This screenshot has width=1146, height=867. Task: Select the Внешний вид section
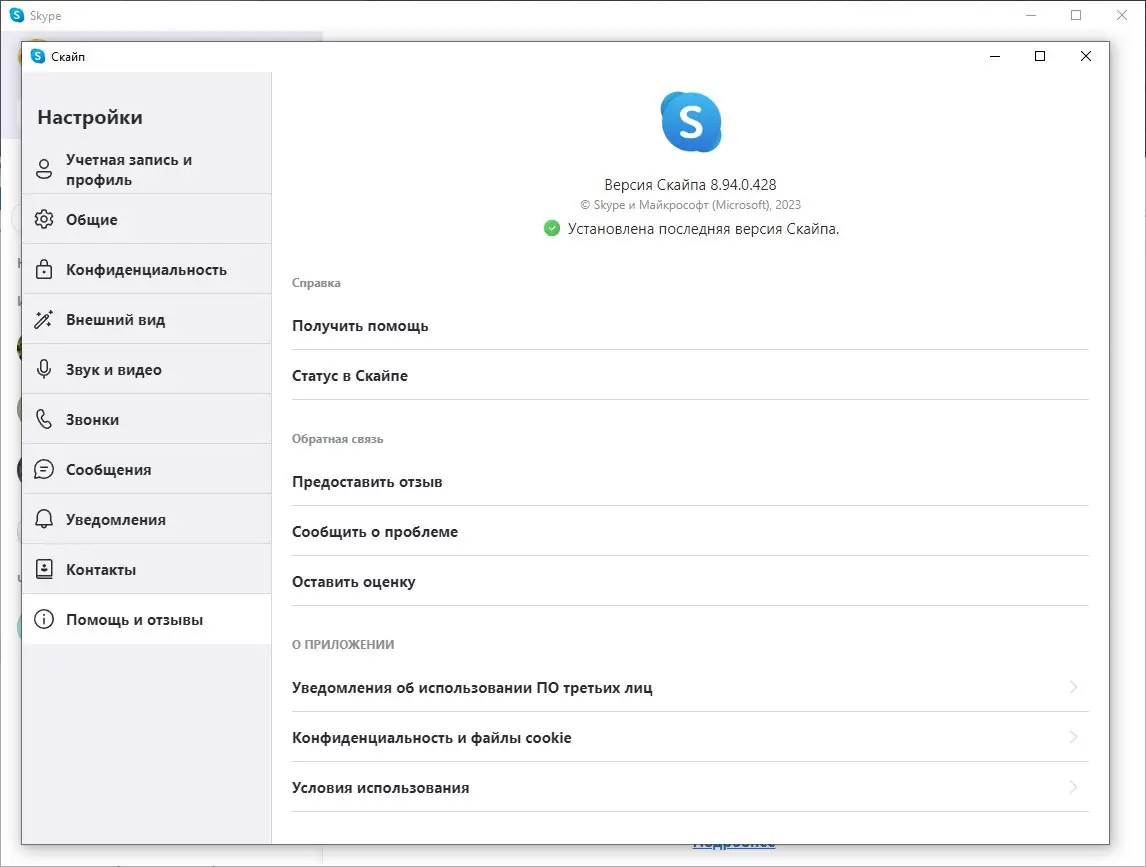(x=147, y=319)
